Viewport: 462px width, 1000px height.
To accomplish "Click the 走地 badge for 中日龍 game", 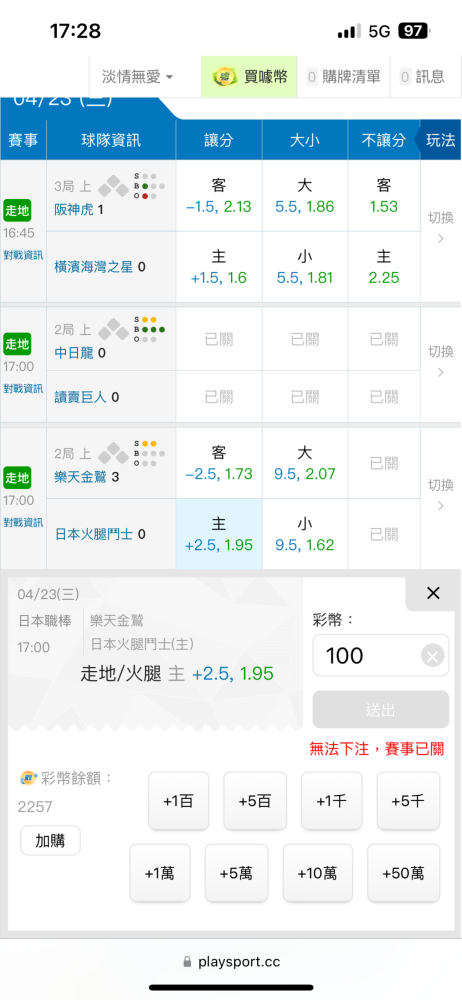I will (x=17, y=344).
